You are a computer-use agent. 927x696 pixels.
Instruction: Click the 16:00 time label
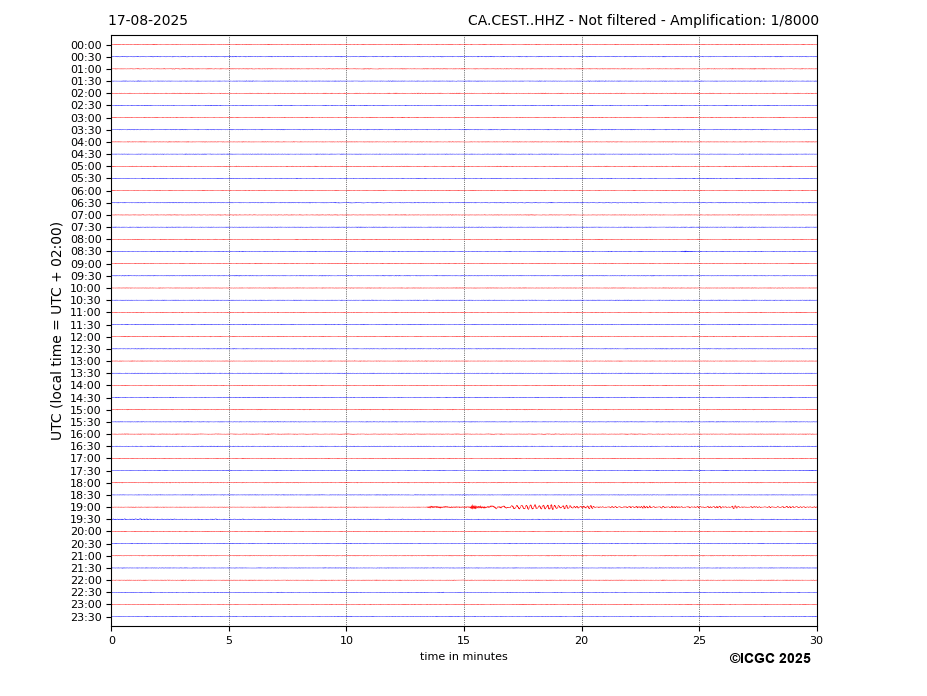(86, 435)
